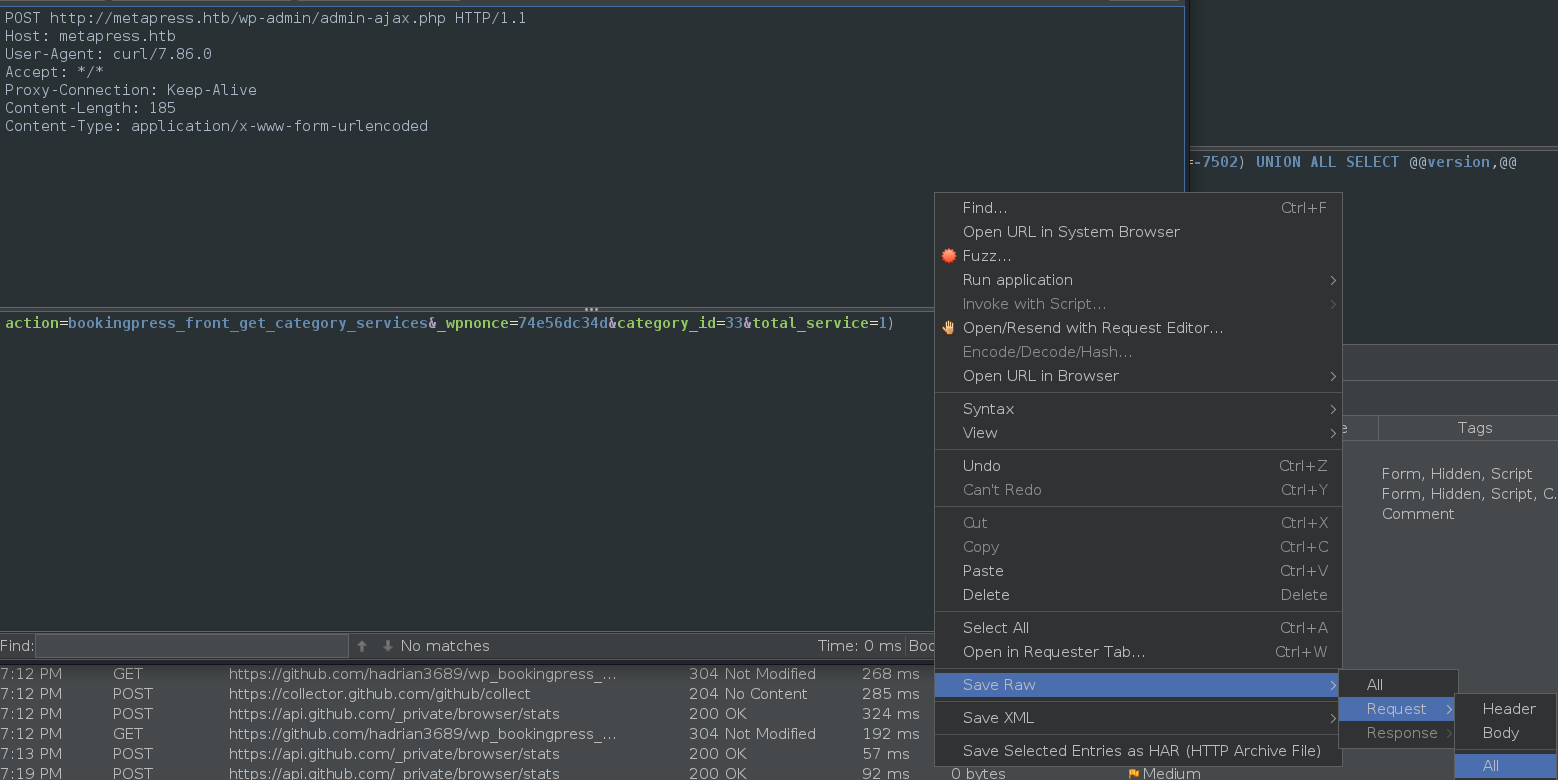
Task: Click the orange Medium risk flag icon
Action: pyautogui.click(x=1133, y=773)
